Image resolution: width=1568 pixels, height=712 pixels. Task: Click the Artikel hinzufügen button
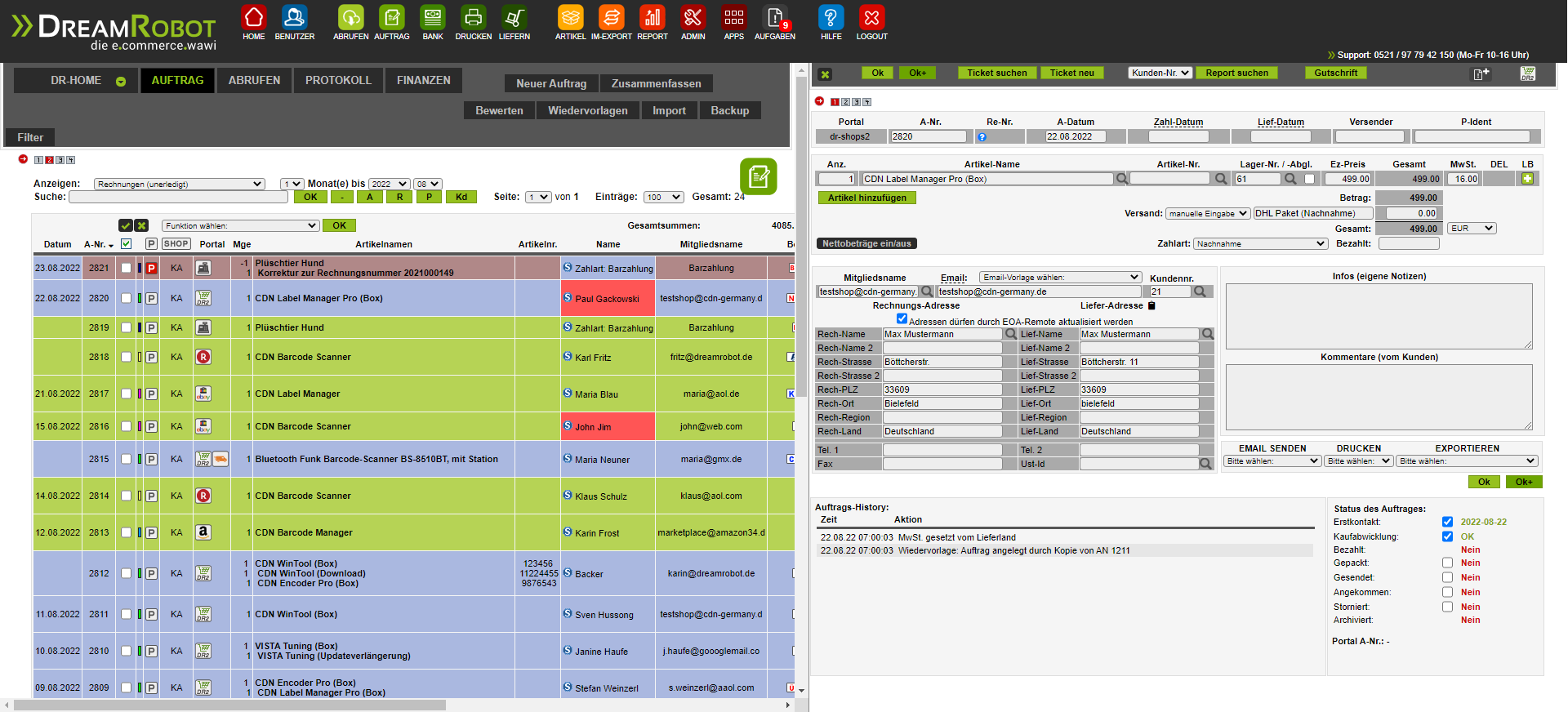pos(867,198)
